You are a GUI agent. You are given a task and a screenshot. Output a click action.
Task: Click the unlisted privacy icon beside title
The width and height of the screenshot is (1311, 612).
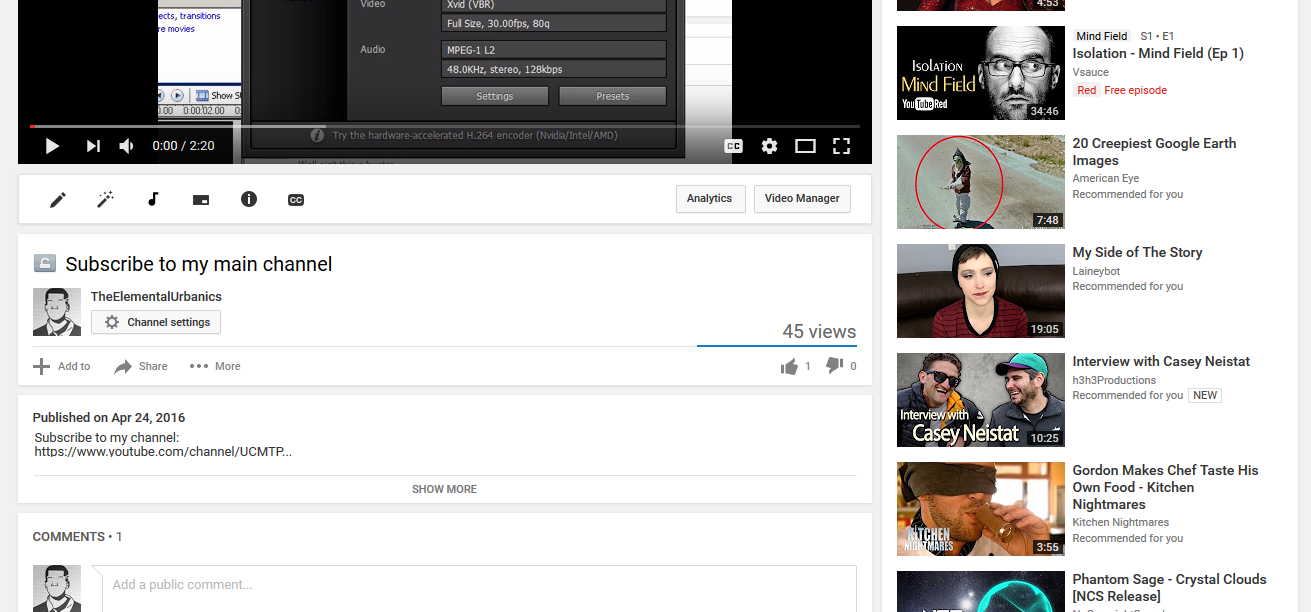pos(45,263)
